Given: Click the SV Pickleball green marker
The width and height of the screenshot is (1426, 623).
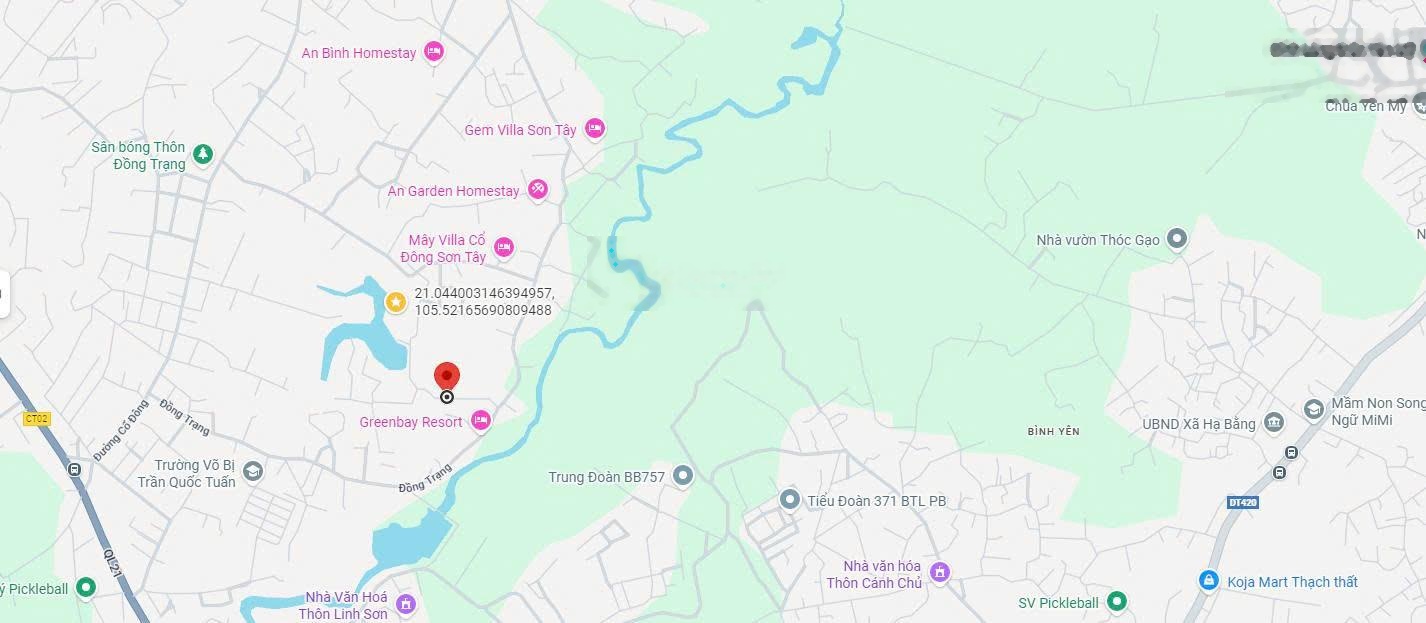Looking at the screenshot, I should click(1117, 601).
